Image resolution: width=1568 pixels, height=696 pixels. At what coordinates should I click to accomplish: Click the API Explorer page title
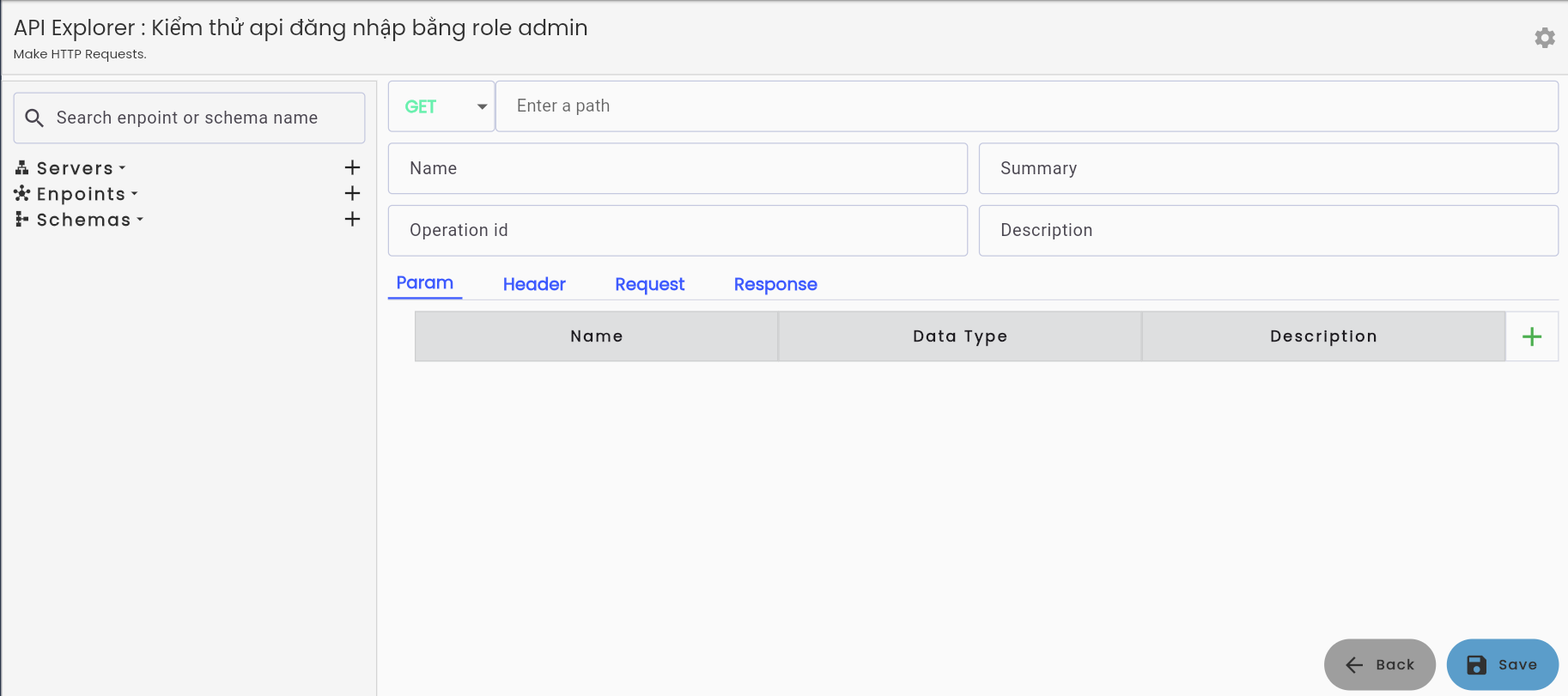301,27
